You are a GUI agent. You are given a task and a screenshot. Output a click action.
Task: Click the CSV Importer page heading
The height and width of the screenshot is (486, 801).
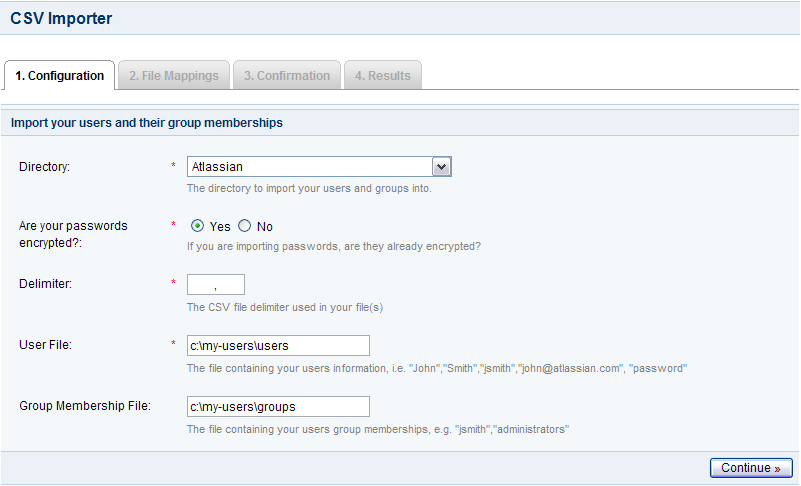point(61,18)
